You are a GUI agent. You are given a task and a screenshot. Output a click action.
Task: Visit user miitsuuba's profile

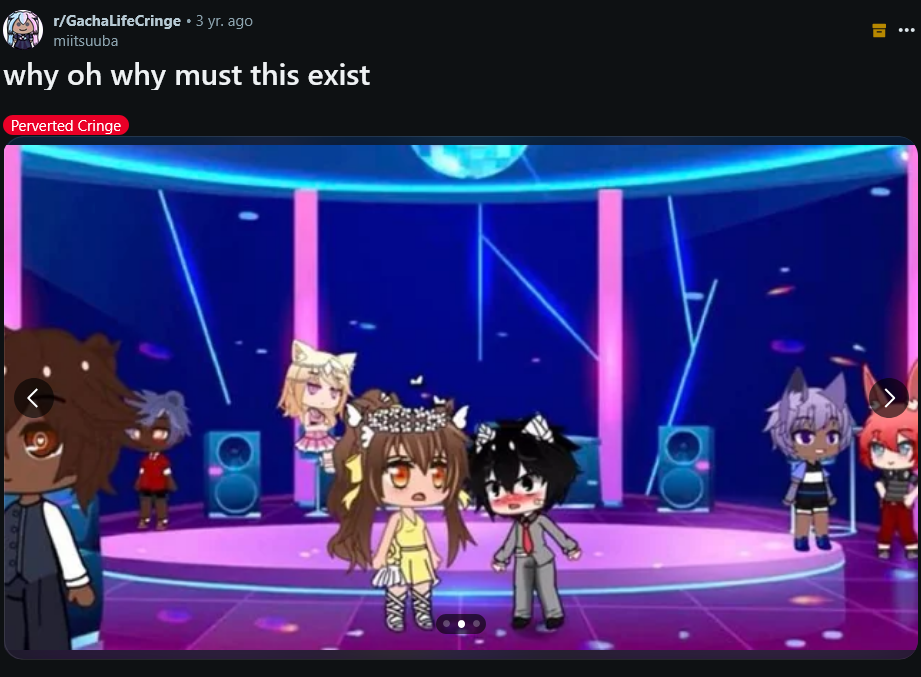pyautogui.click(x=86, y=41)
